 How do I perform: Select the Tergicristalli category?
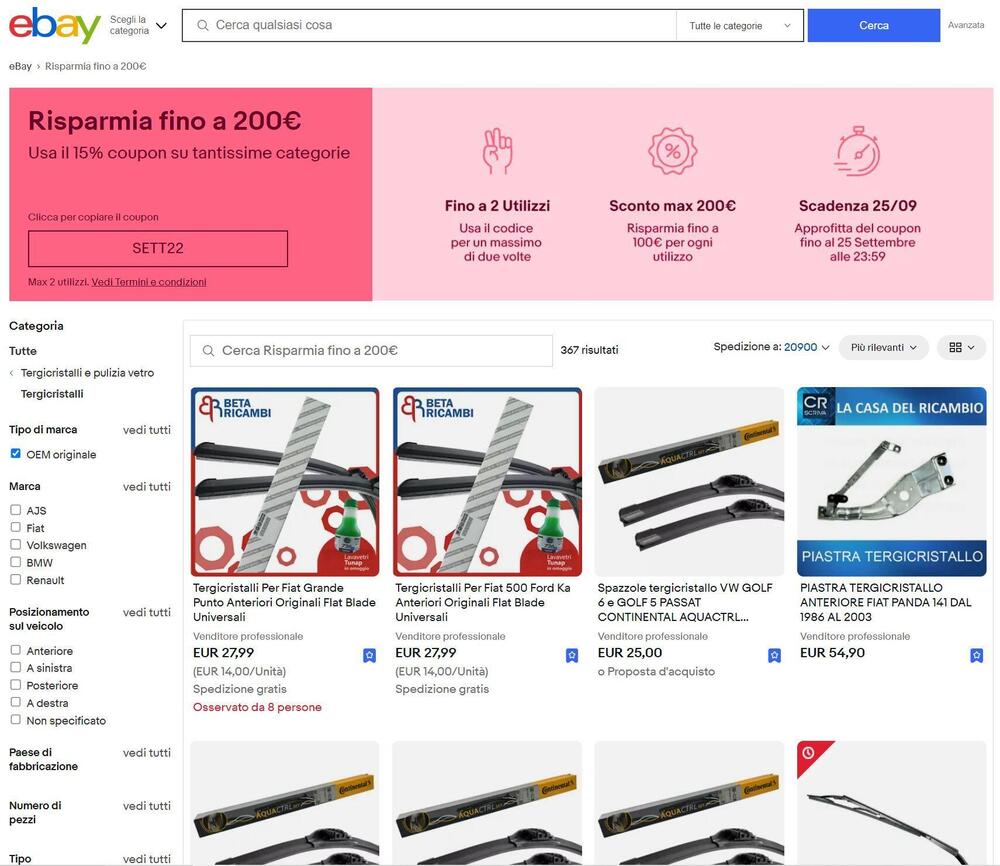pyautogui.click(x=52, y=394)
